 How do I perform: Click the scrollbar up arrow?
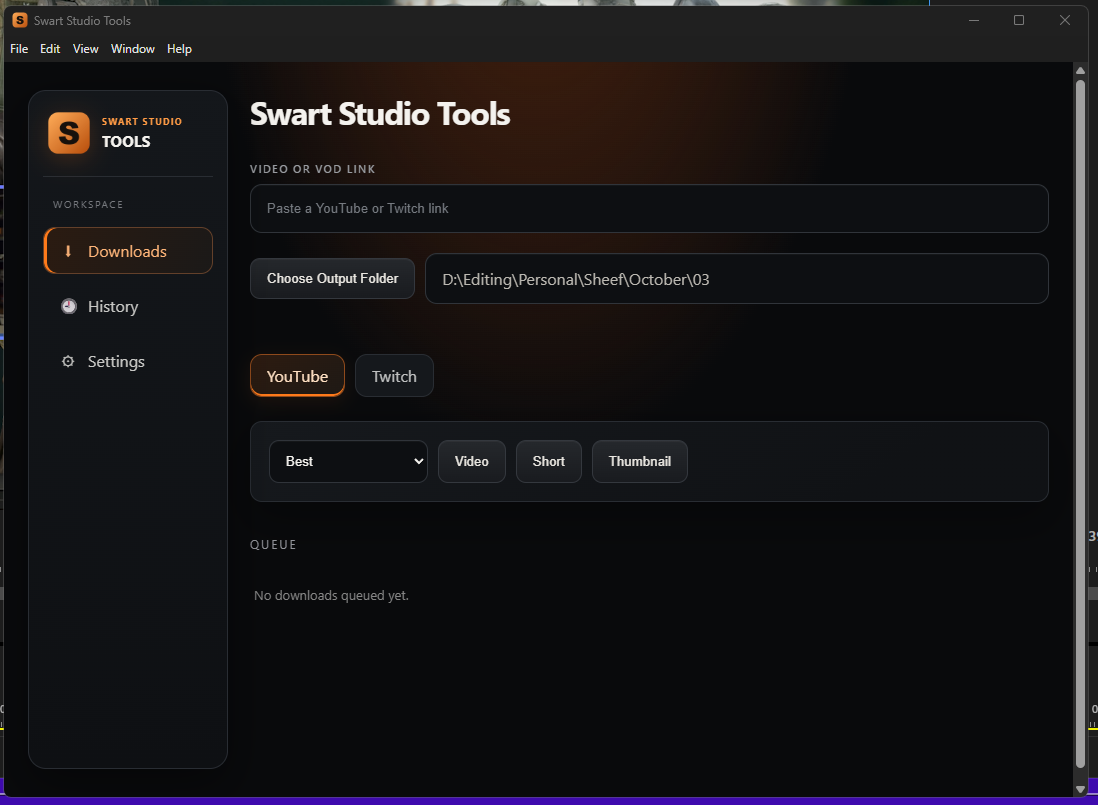coord(1080,71)
